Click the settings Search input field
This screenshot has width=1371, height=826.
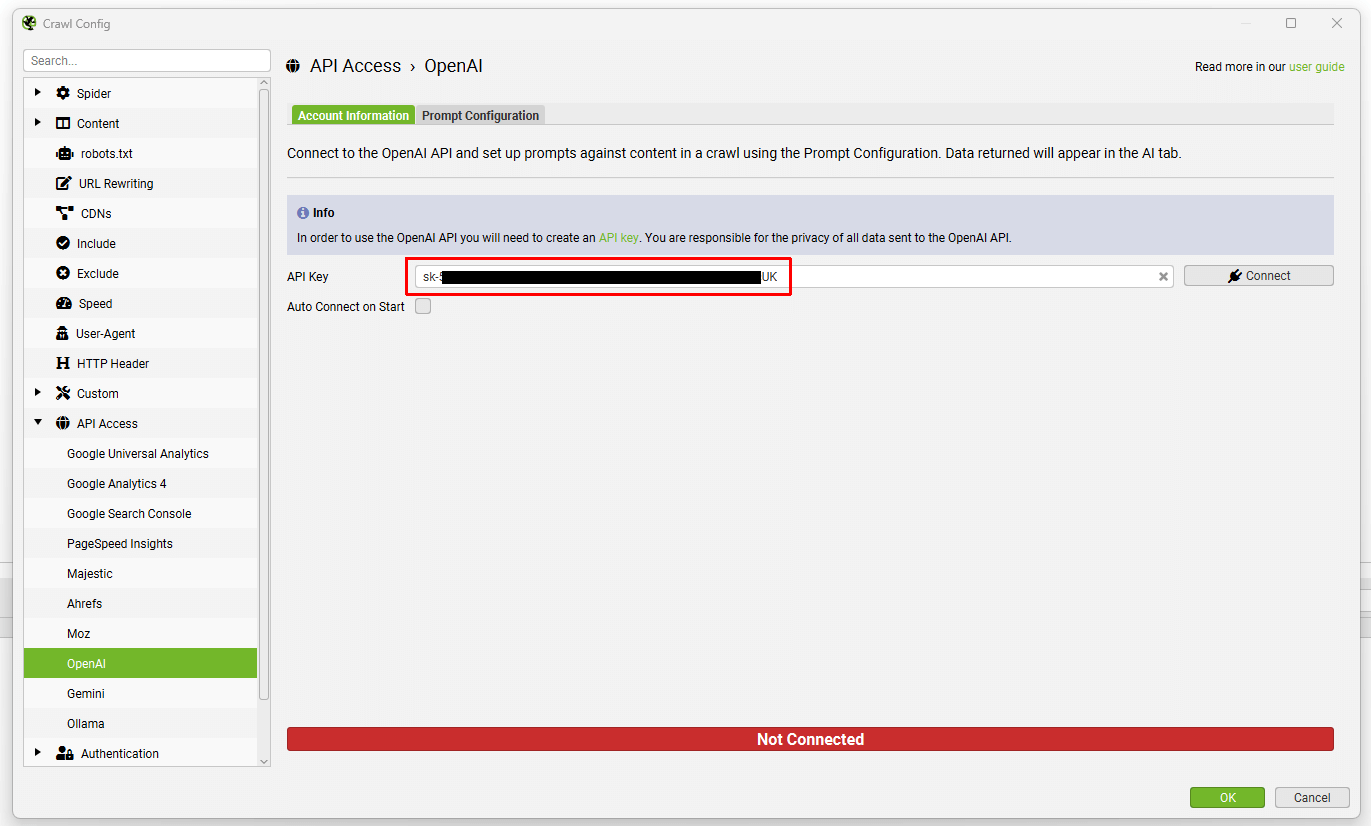(x=147, y=61)
